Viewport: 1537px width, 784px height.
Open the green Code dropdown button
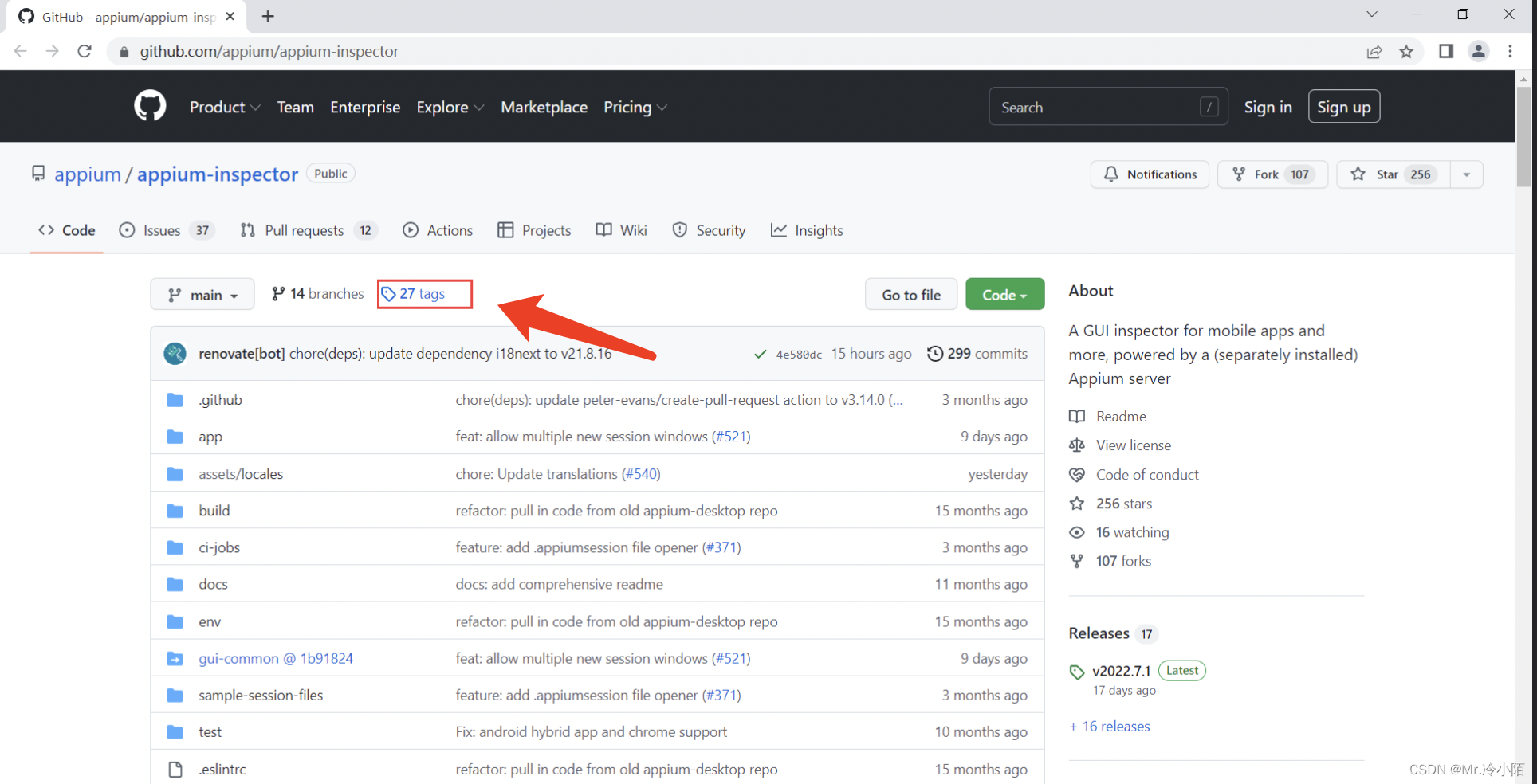[x=1004, y=294]
